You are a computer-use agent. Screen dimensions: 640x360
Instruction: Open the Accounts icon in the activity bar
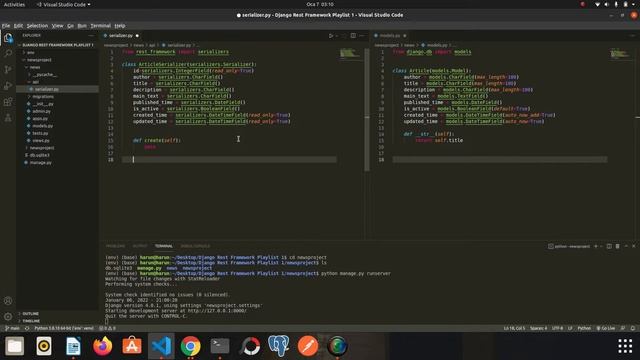pyautogui.click(x=8, y=301)
